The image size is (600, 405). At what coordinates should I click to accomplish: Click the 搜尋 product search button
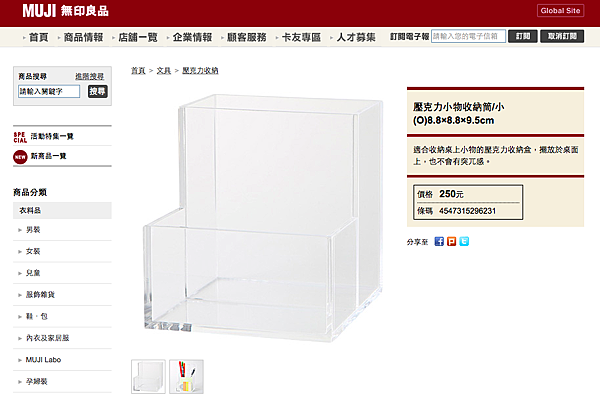tap(98, 91)
